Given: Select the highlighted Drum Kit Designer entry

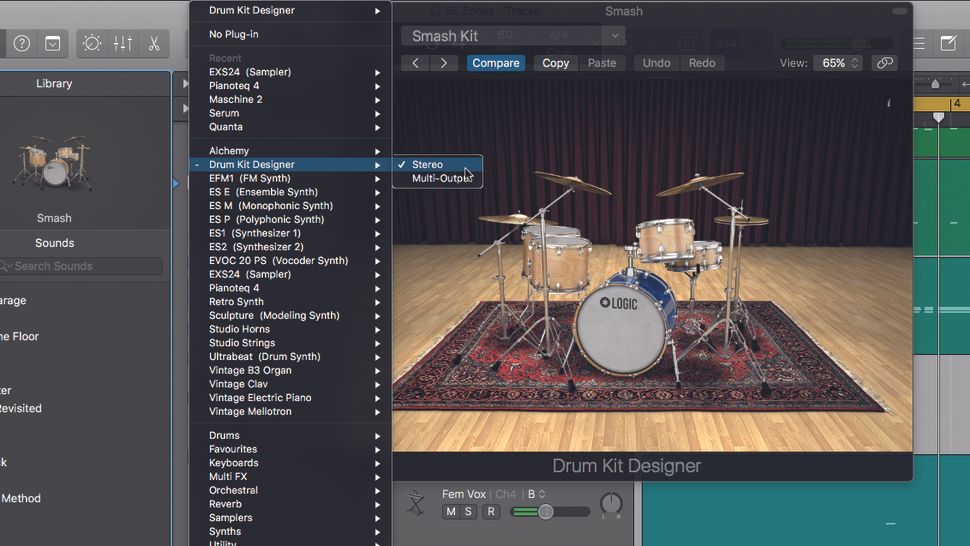Looking at the screenshot, I should coord(290,164).
